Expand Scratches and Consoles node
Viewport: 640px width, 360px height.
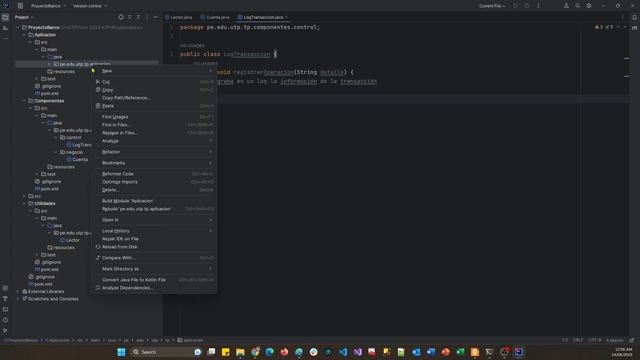pyautogui.click(x=18, y=299)
